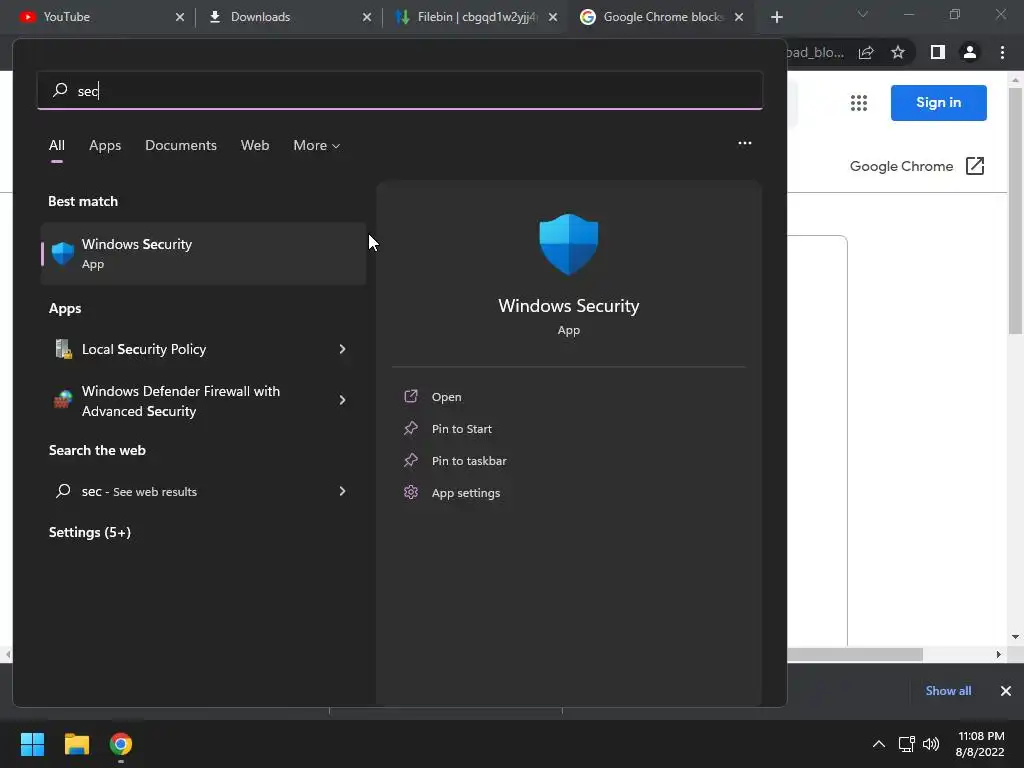
Task: Open a new Chrome tab
Action: [x=776, y=18]
